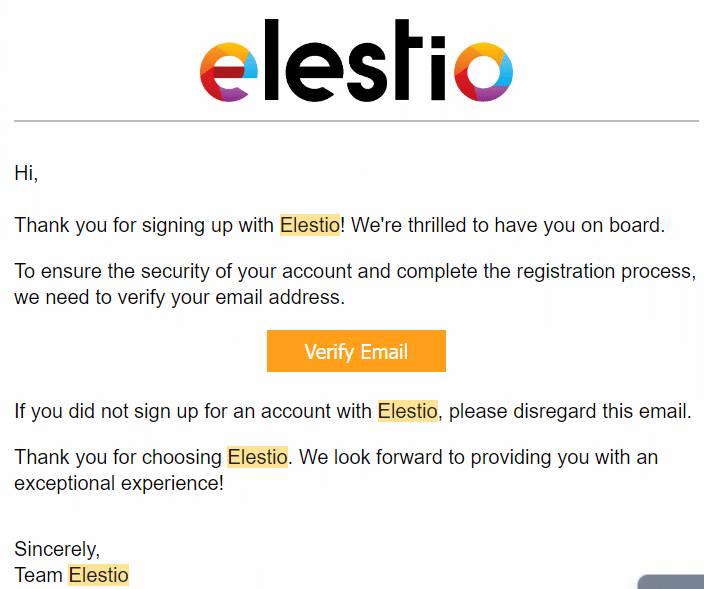Click the orange Verify Email button

click(356, 351)
